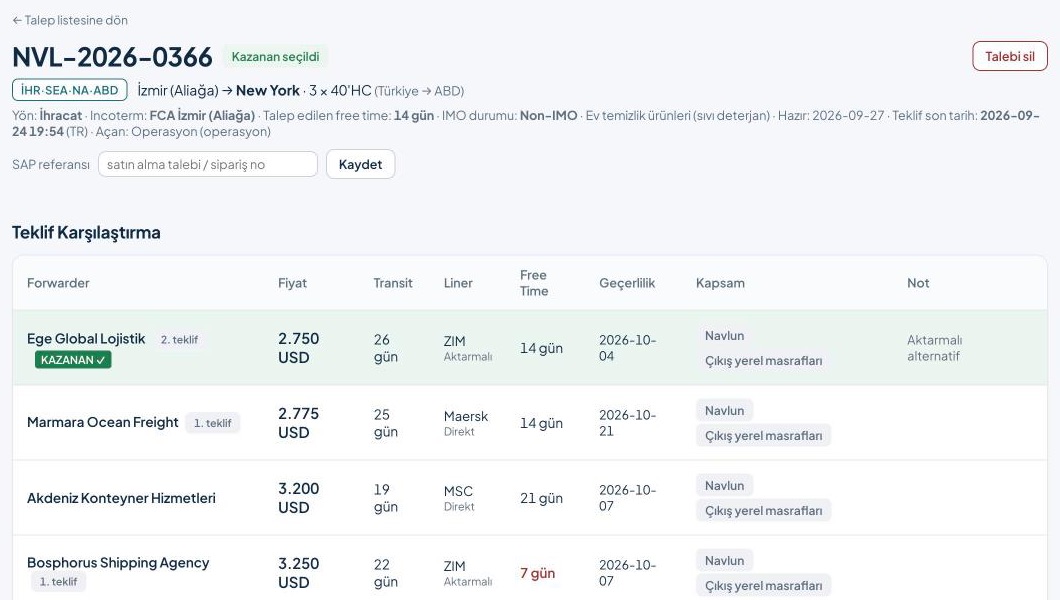Click the Aktarmalı alternatif note
The width and height of the screenshot is (1060, 600).
(x=934, y=348)
